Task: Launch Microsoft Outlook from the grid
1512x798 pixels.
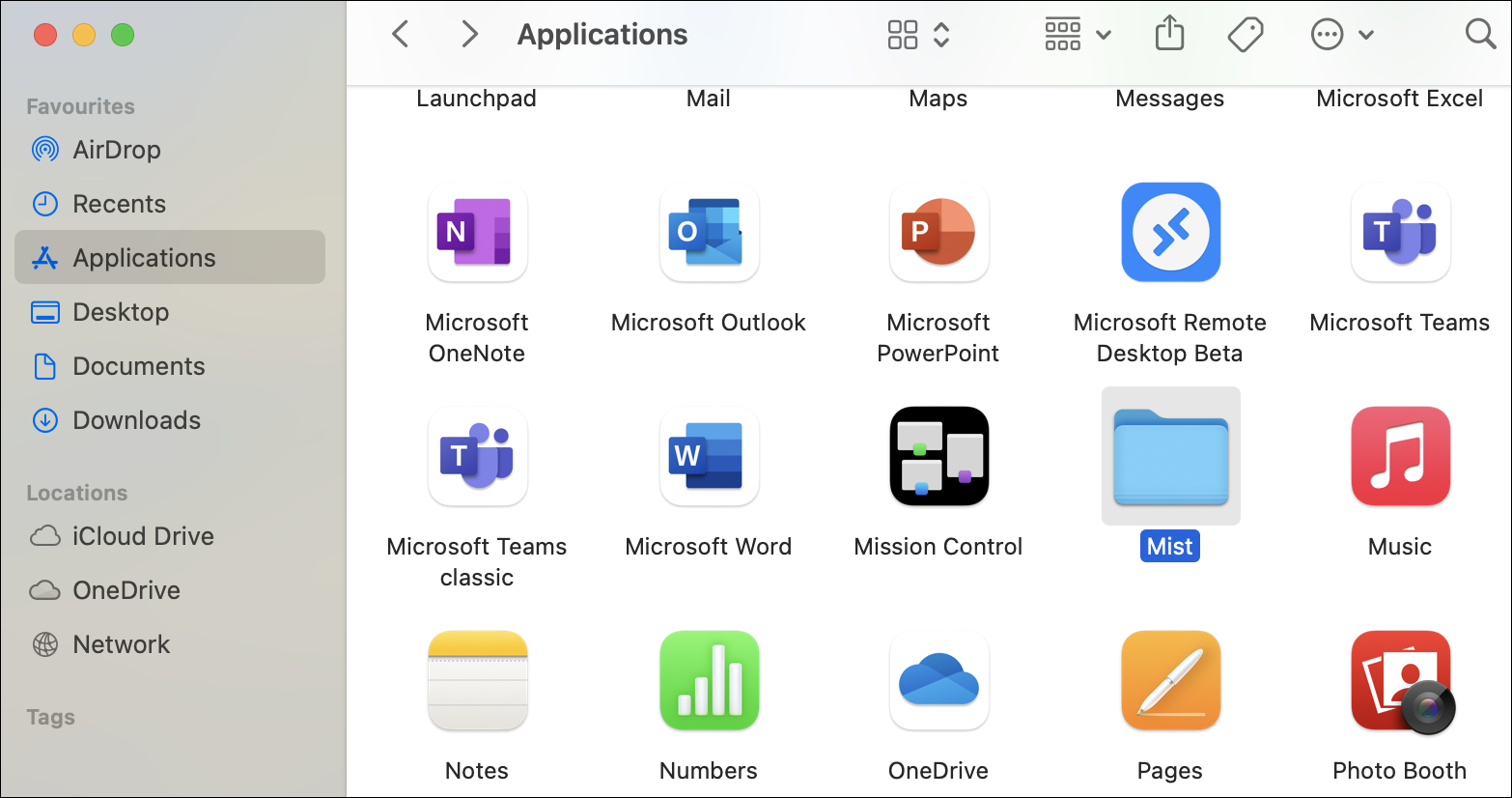Action: click(x=709, y=233)
